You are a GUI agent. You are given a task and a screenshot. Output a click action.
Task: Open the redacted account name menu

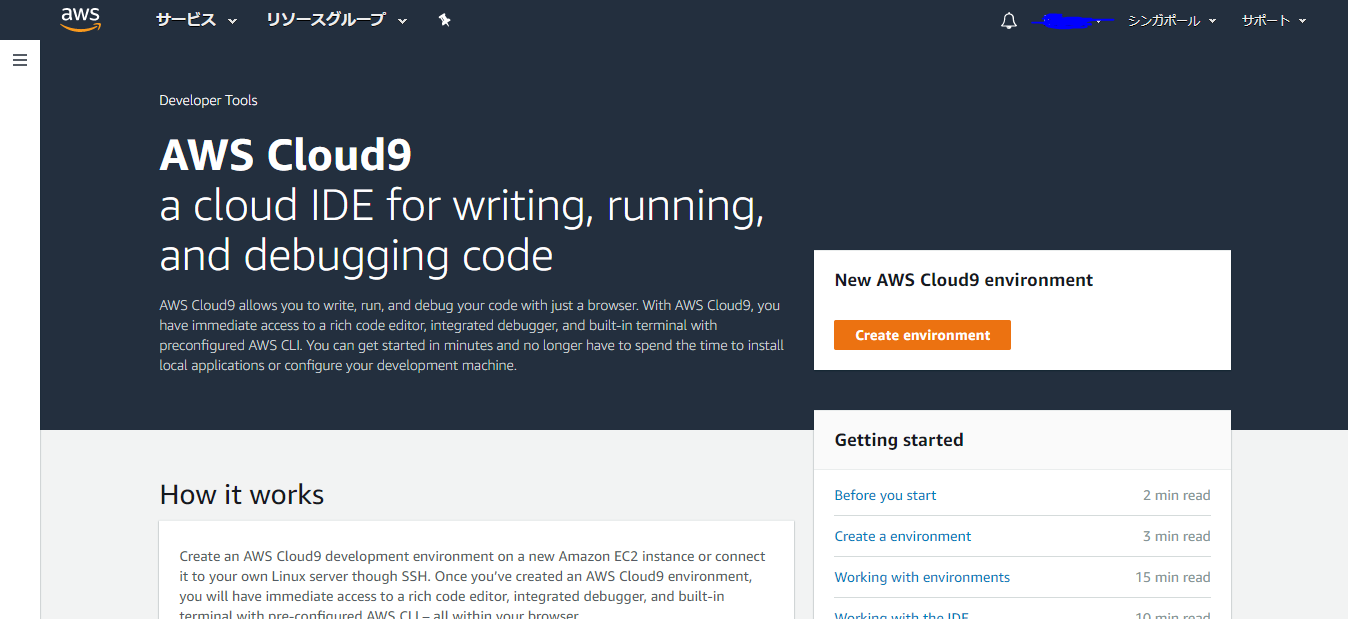pyautogui.click(x=1072, y=20)
